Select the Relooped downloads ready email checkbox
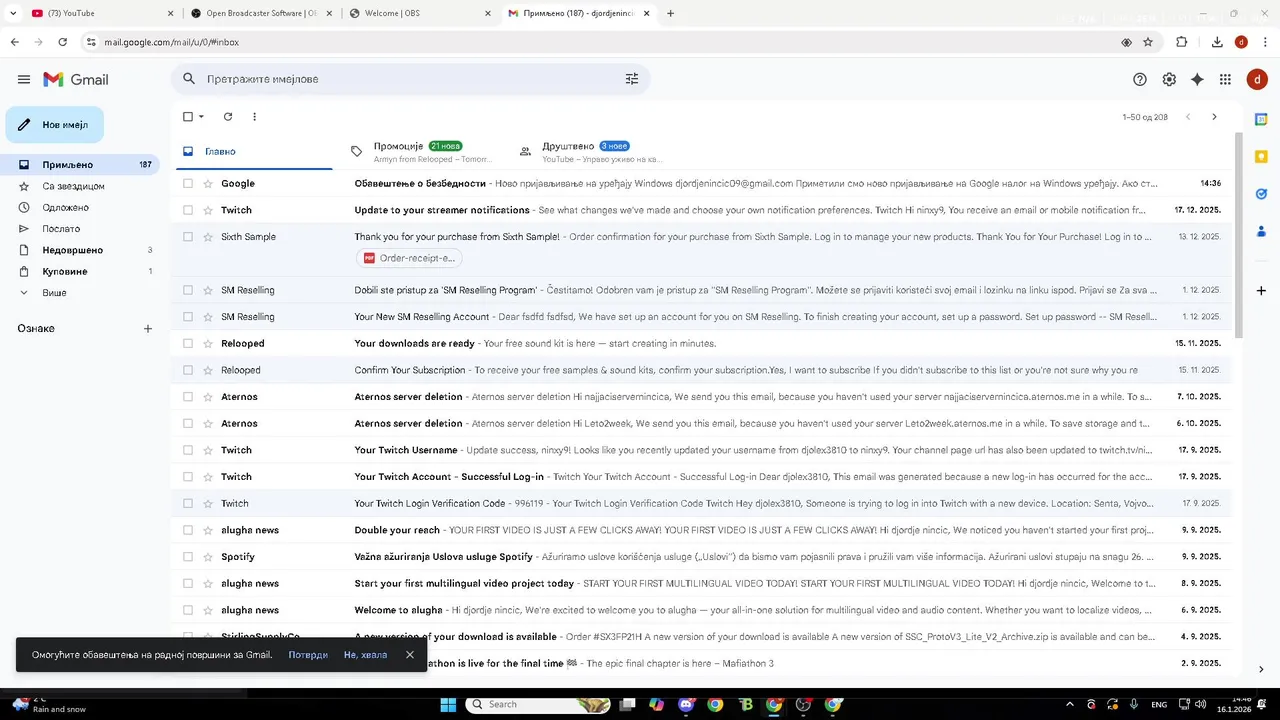The width and height of the screenshot is (1280, 720). pyautogui.click(x=187, y=343)
